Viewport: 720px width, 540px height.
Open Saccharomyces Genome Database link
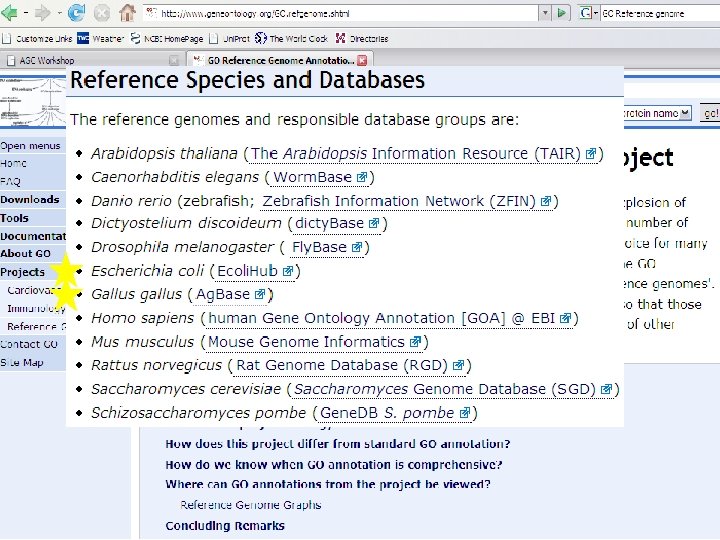point(444,389)
